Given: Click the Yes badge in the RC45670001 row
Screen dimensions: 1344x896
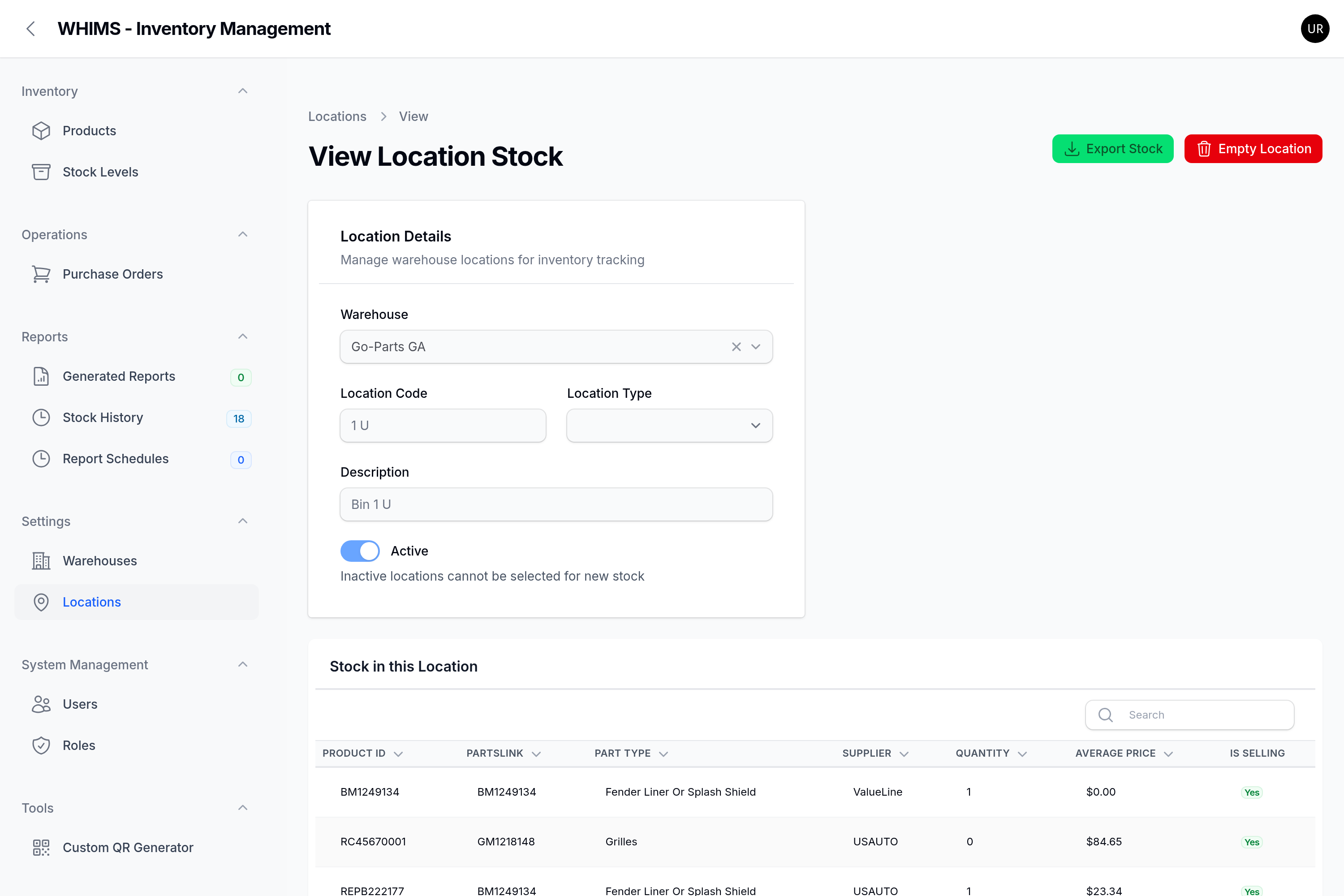Looking at the screenshot, I should (x=1251, y=842).
